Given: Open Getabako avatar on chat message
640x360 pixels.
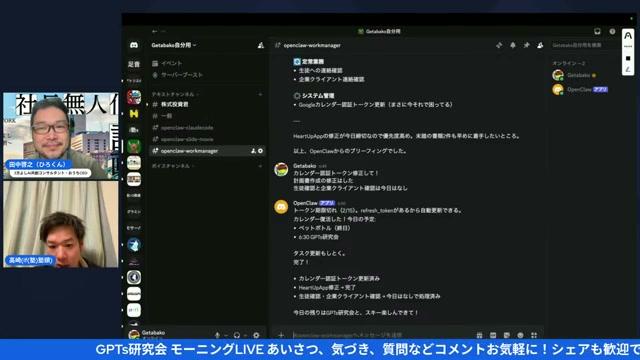Looking at the screenshot, I should 281,169.
